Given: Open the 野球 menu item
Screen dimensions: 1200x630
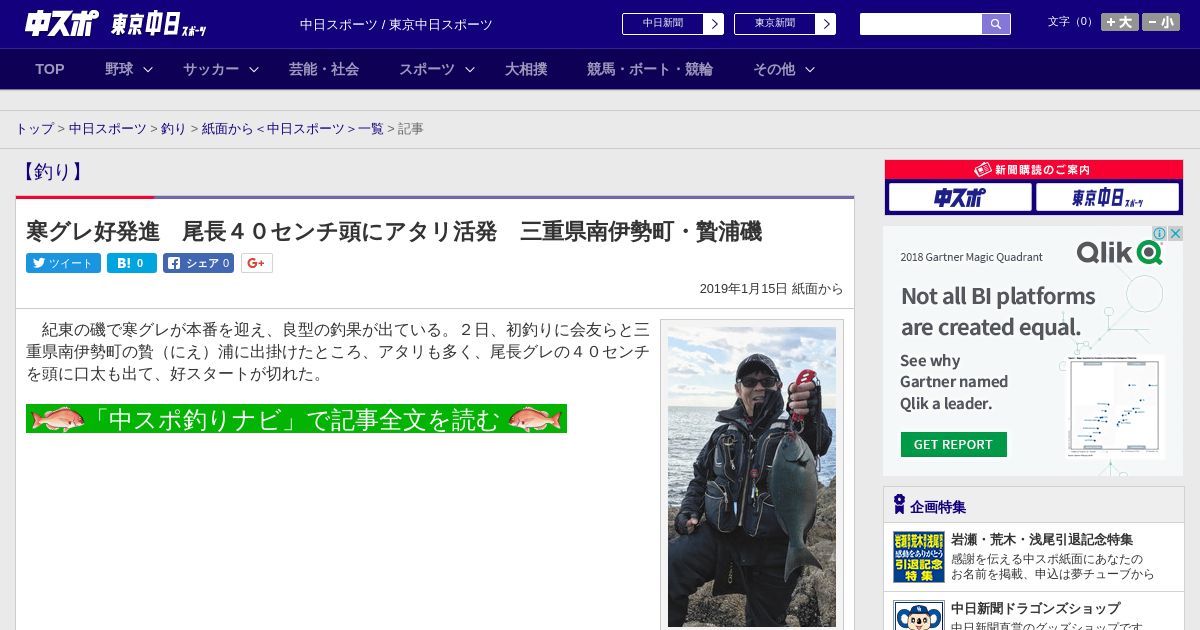Looking at the screenshot, I should click(x=119, y=69).
